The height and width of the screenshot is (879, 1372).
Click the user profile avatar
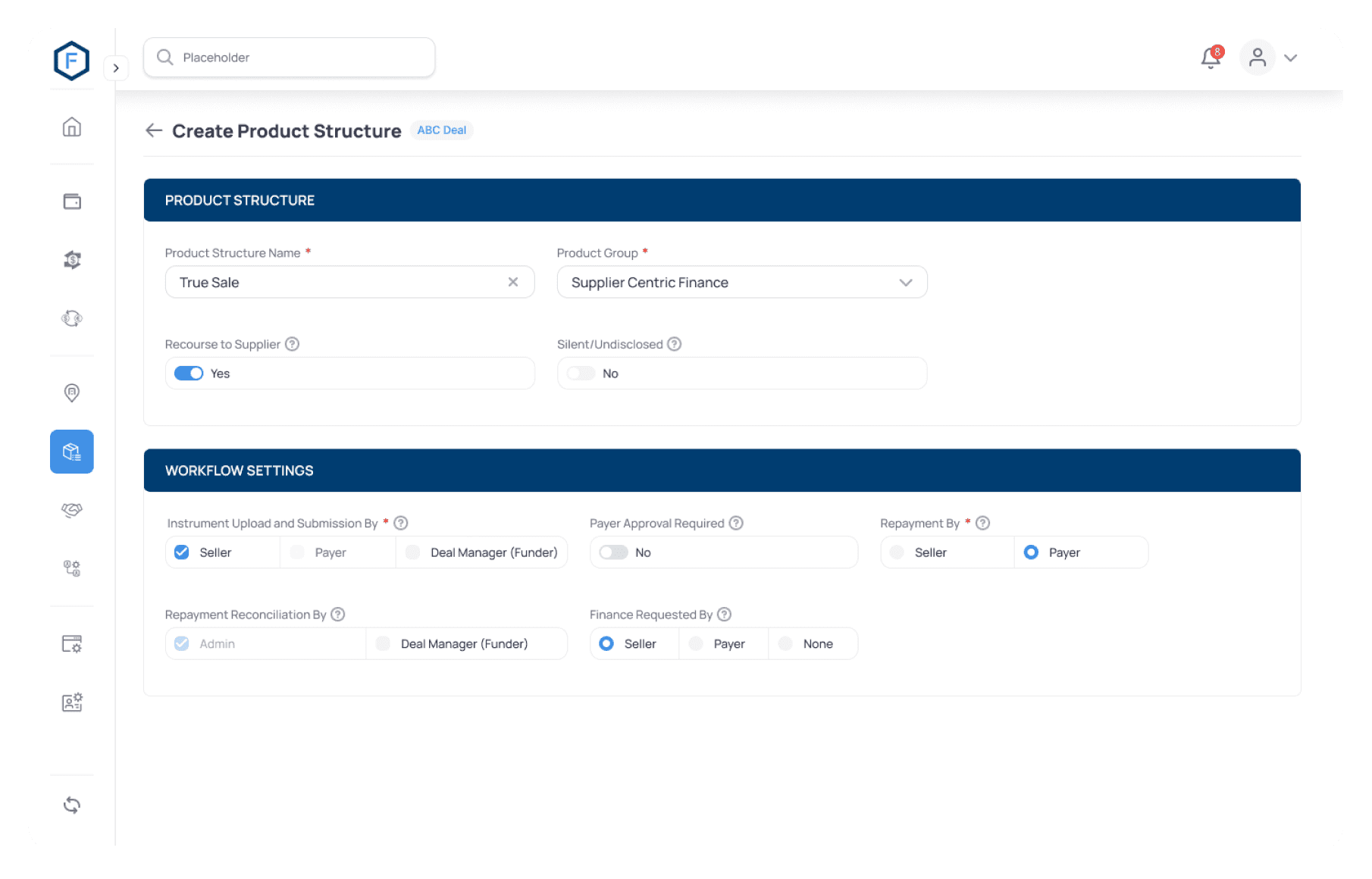pyautogui.click(x=1258, y=58)
